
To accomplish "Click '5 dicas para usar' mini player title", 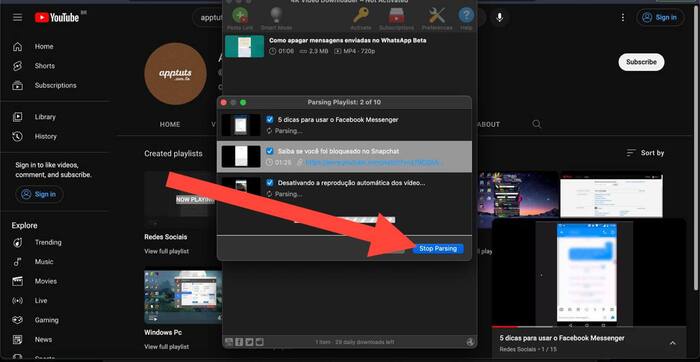I will click(x=562, y=338).
